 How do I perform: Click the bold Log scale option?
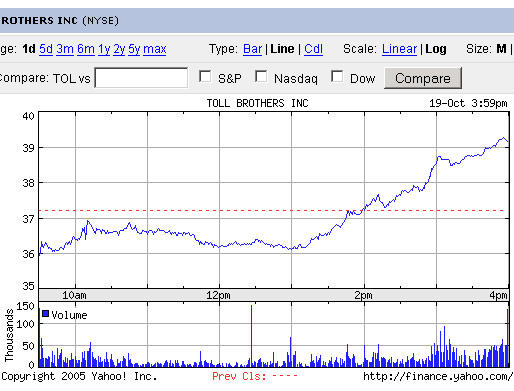coord(436,49)
